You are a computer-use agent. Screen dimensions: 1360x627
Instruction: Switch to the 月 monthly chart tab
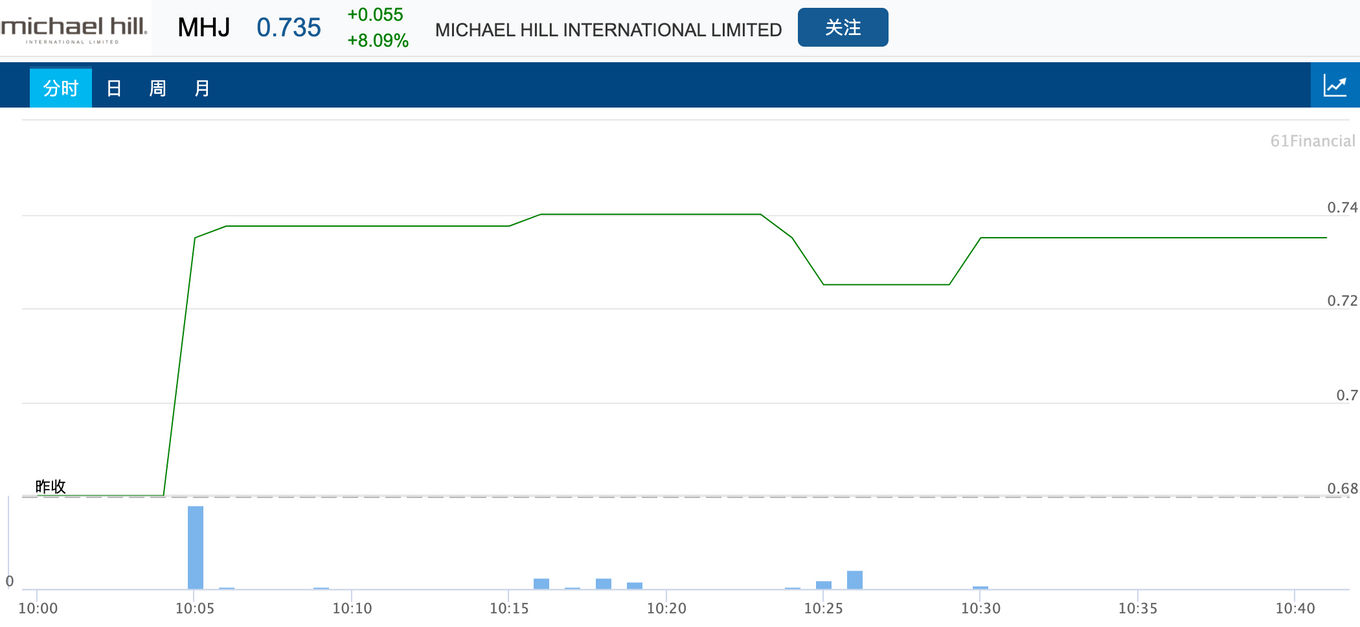(x=202, y=88)
